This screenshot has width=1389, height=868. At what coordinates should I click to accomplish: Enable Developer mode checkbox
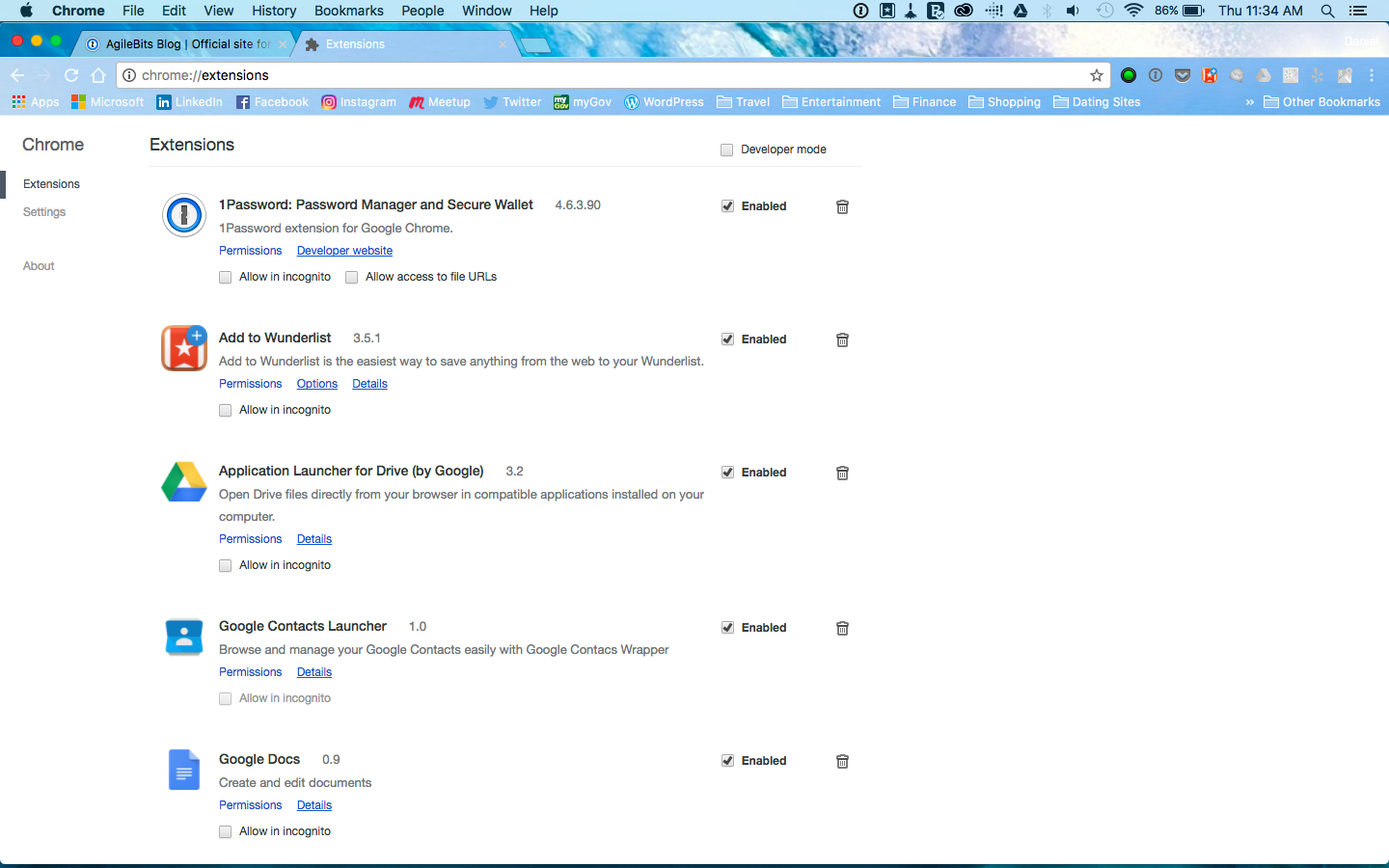coord(727,149)
